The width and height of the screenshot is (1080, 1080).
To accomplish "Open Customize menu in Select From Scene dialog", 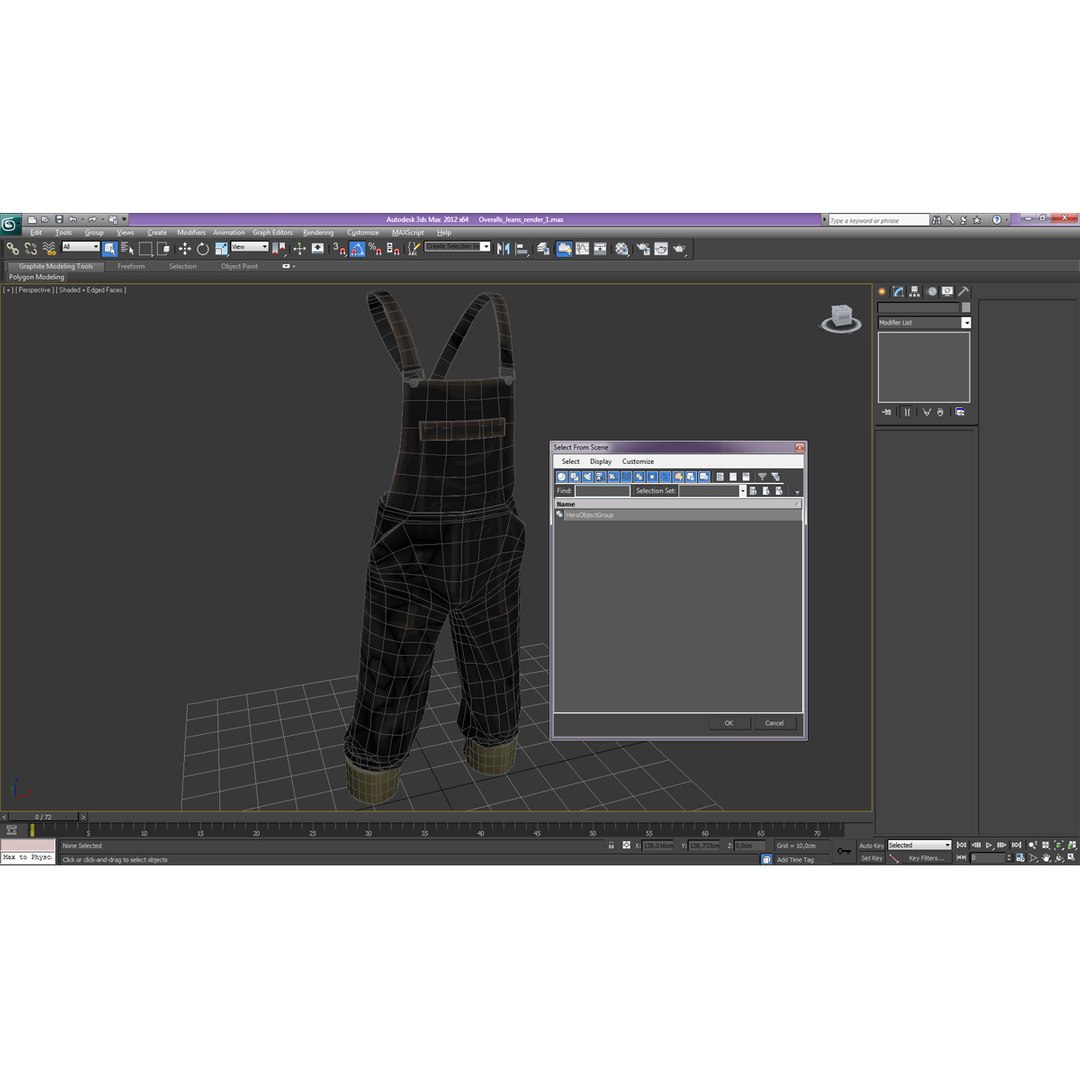I will click(638, 461).
